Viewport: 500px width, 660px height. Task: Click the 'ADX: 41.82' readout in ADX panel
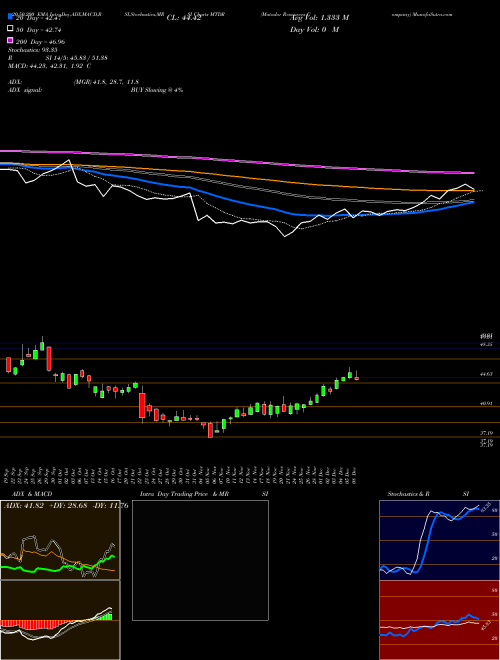tap(24, 506)
